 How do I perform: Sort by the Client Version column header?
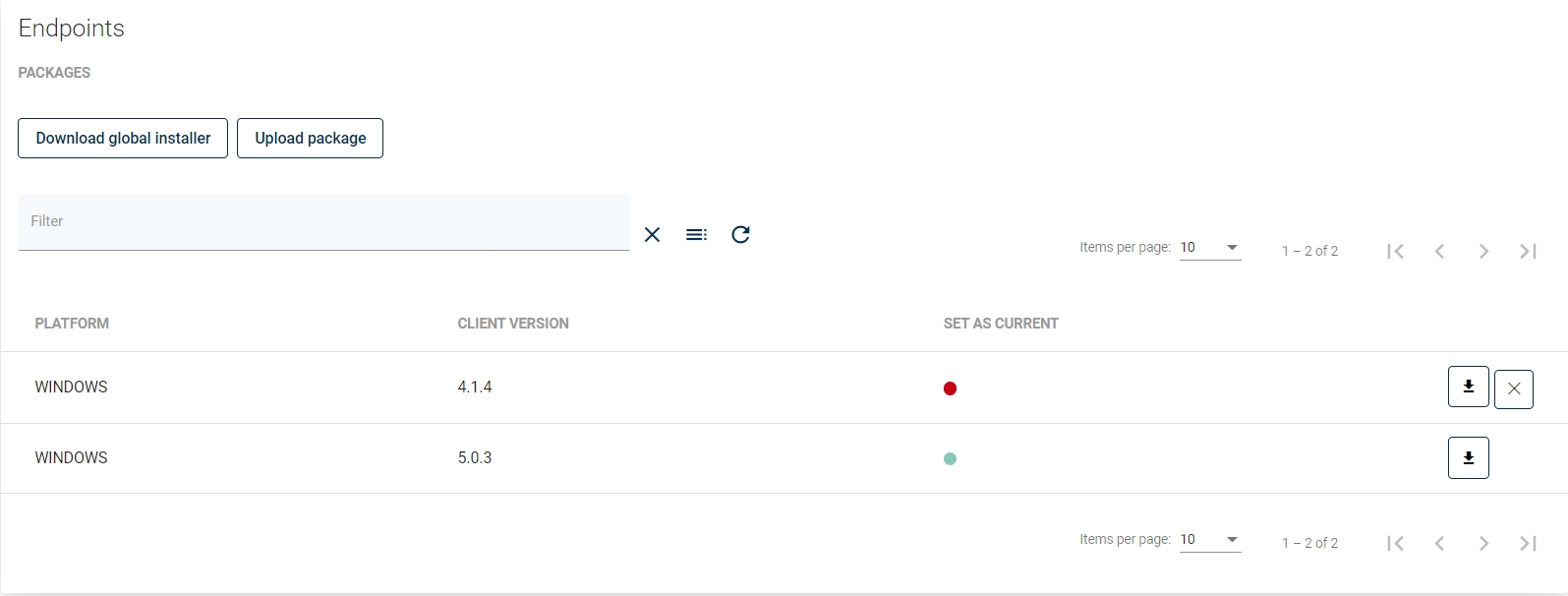pos(513,324)
